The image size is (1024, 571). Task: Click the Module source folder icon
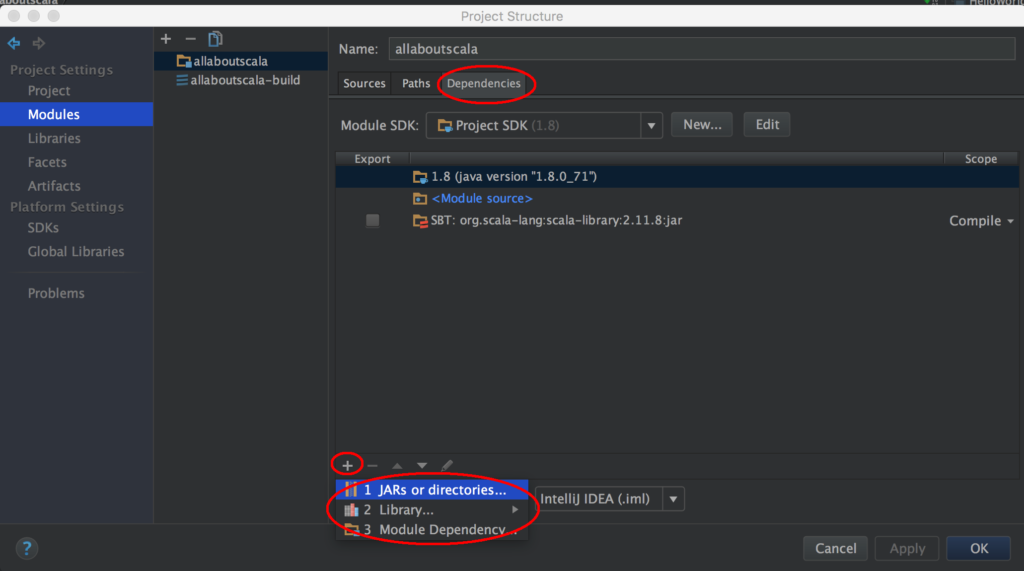(420, 198)
